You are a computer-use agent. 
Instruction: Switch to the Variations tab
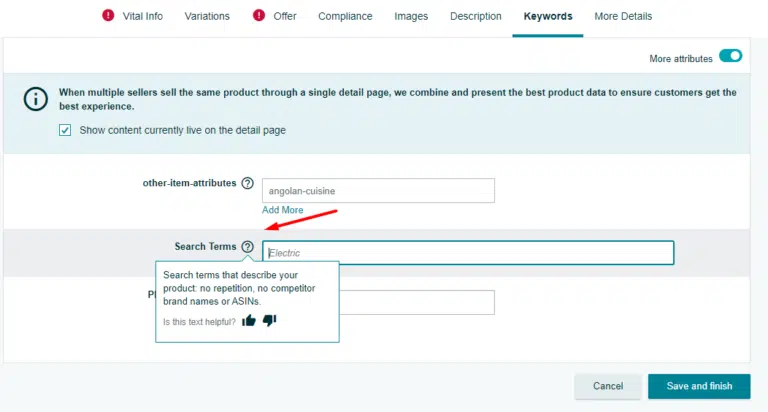coord(207,16)
